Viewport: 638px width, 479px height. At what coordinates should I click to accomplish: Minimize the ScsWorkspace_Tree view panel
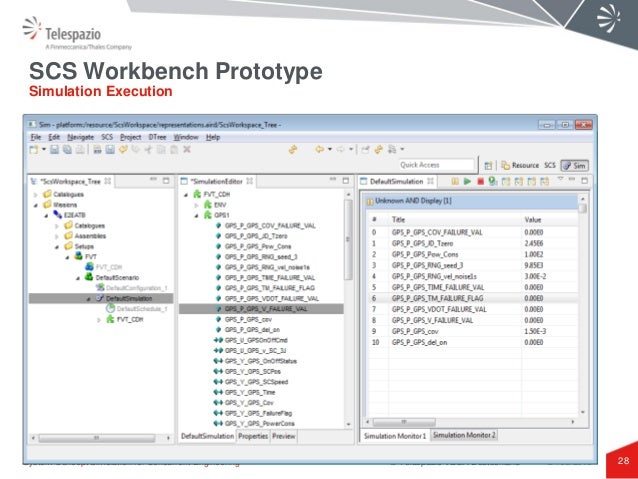[153, 179]
